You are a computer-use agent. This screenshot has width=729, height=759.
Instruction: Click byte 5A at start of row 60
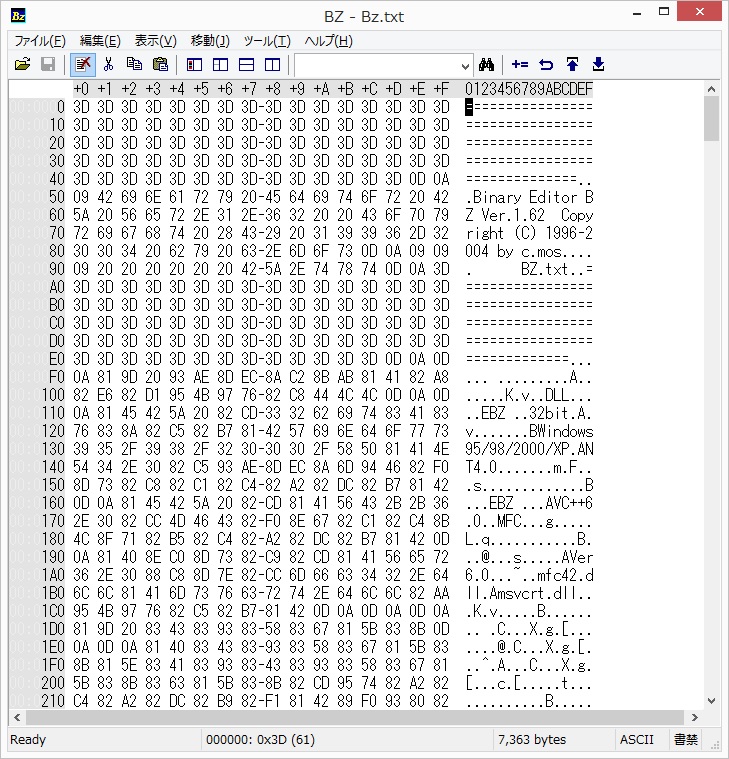tap(81, 214)
